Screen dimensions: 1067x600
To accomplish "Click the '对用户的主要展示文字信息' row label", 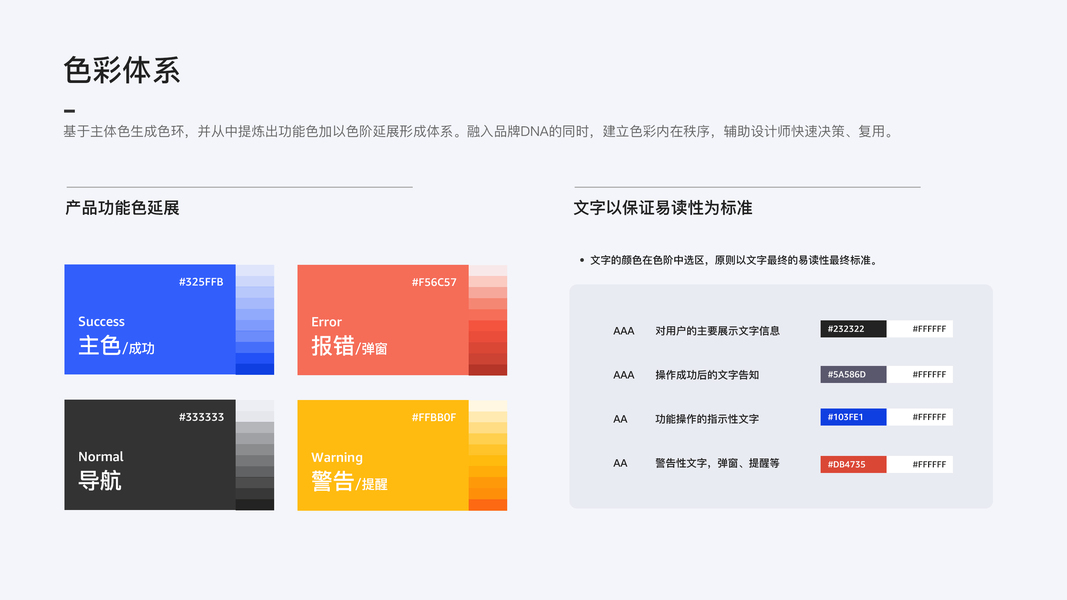I will (x=717, y=331).
